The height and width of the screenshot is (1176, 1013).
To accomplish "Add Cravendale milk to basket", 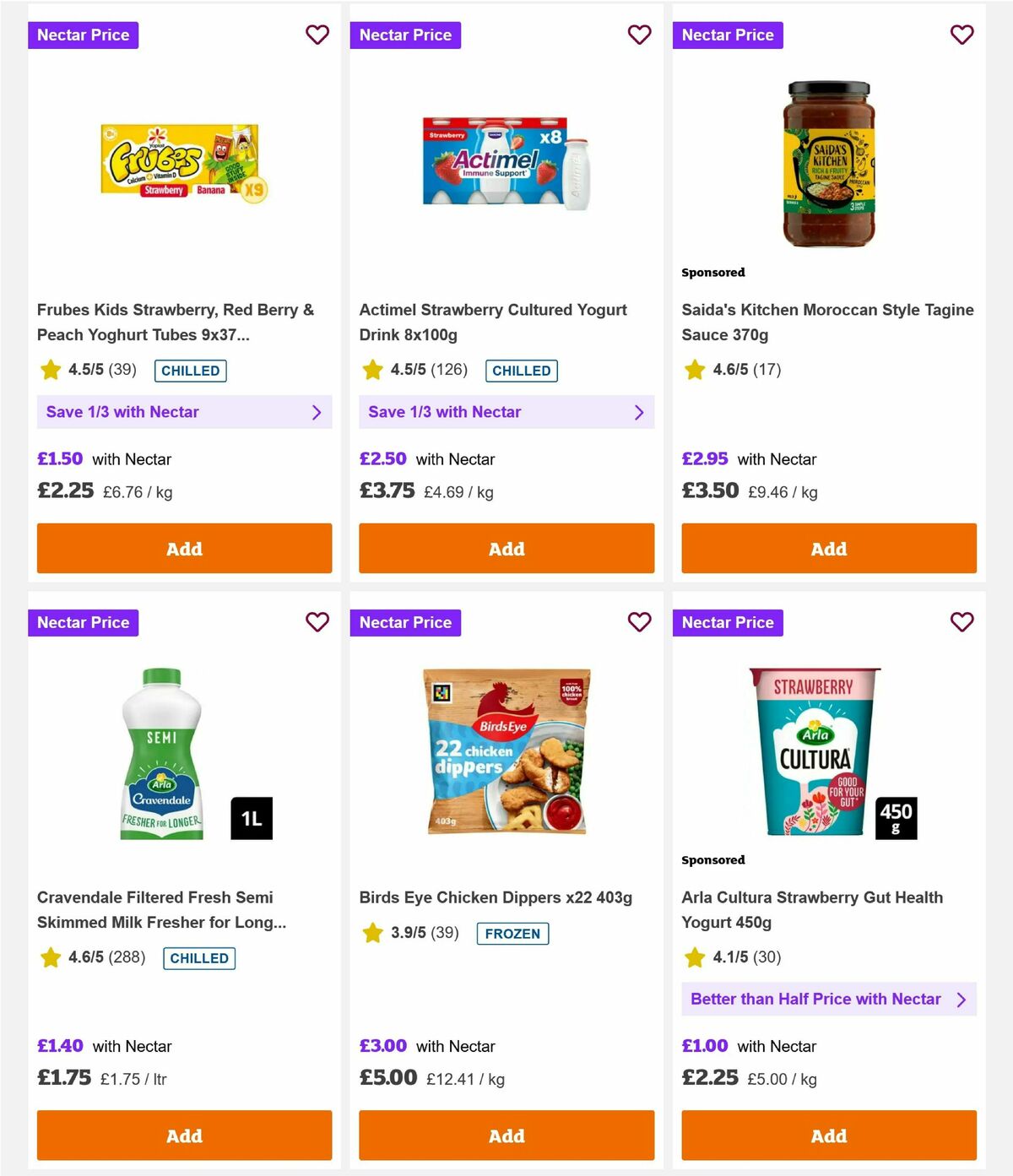I will (184, 1135).
